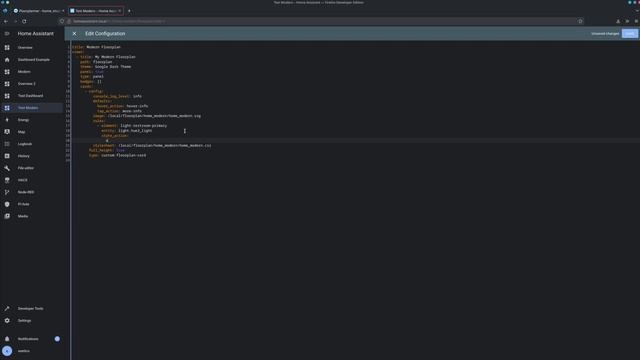Open the Pi-hole shield icon
The image size is (640, 360).
(7, 204)
